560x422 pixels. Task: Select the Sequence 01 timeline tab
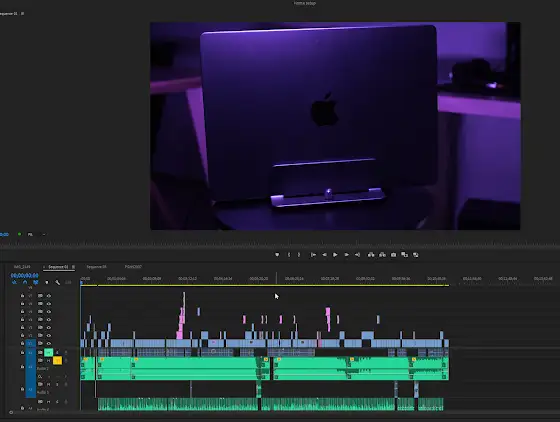coord(58,267)
